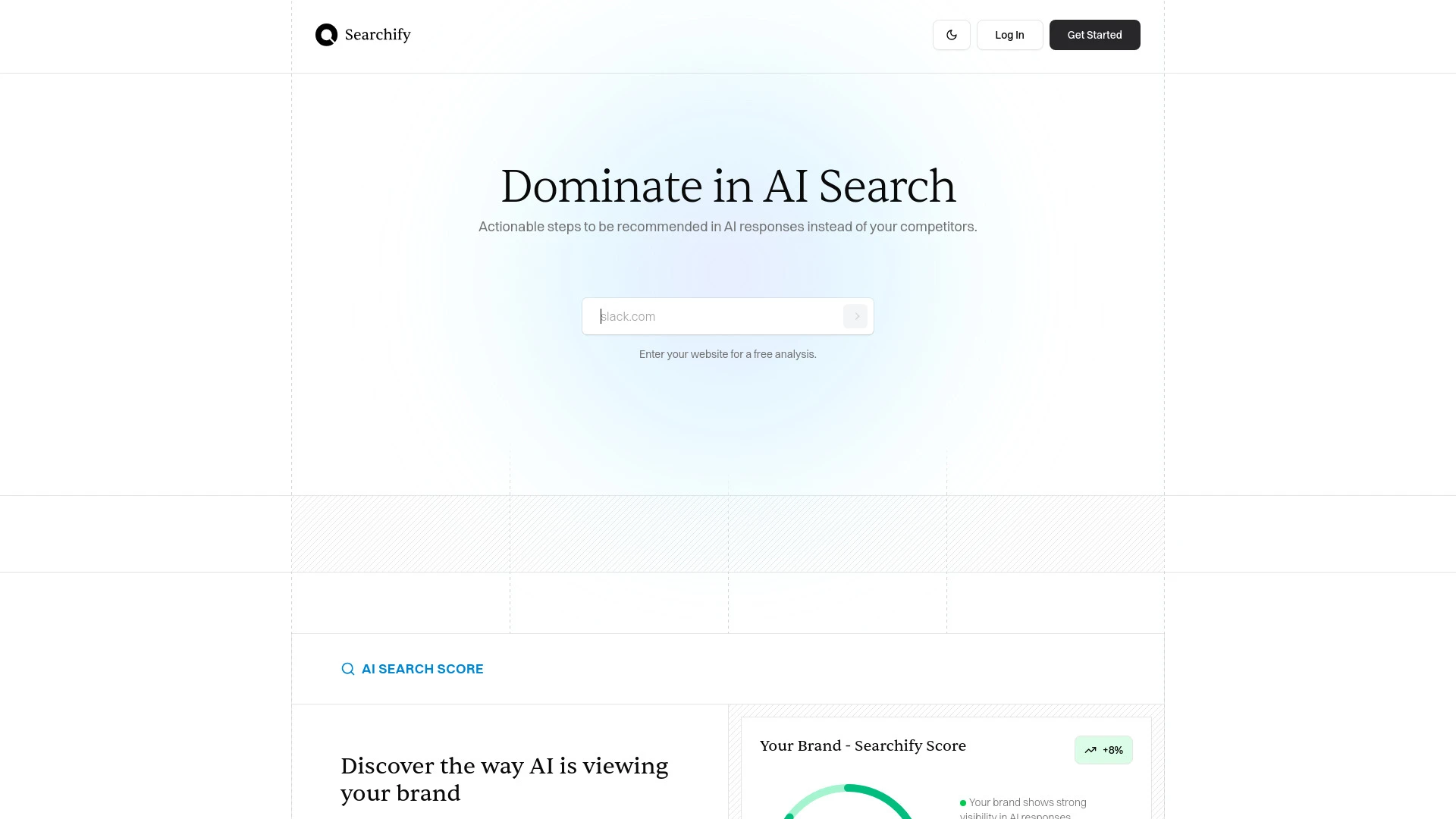This screenshot has width=1456, height=819.
Task: Click the arrow submit icon in the search field
Action: coord(855,316)
